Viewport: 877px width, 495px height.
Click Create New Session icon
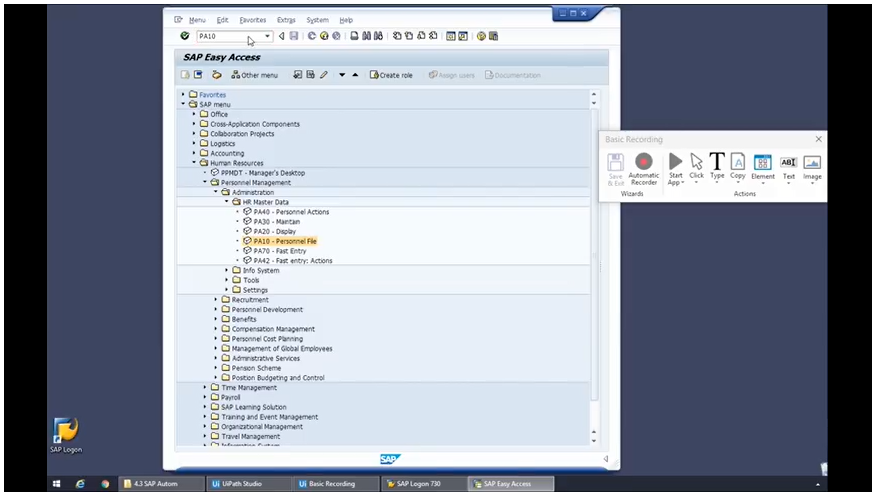(x=450, y=36)
